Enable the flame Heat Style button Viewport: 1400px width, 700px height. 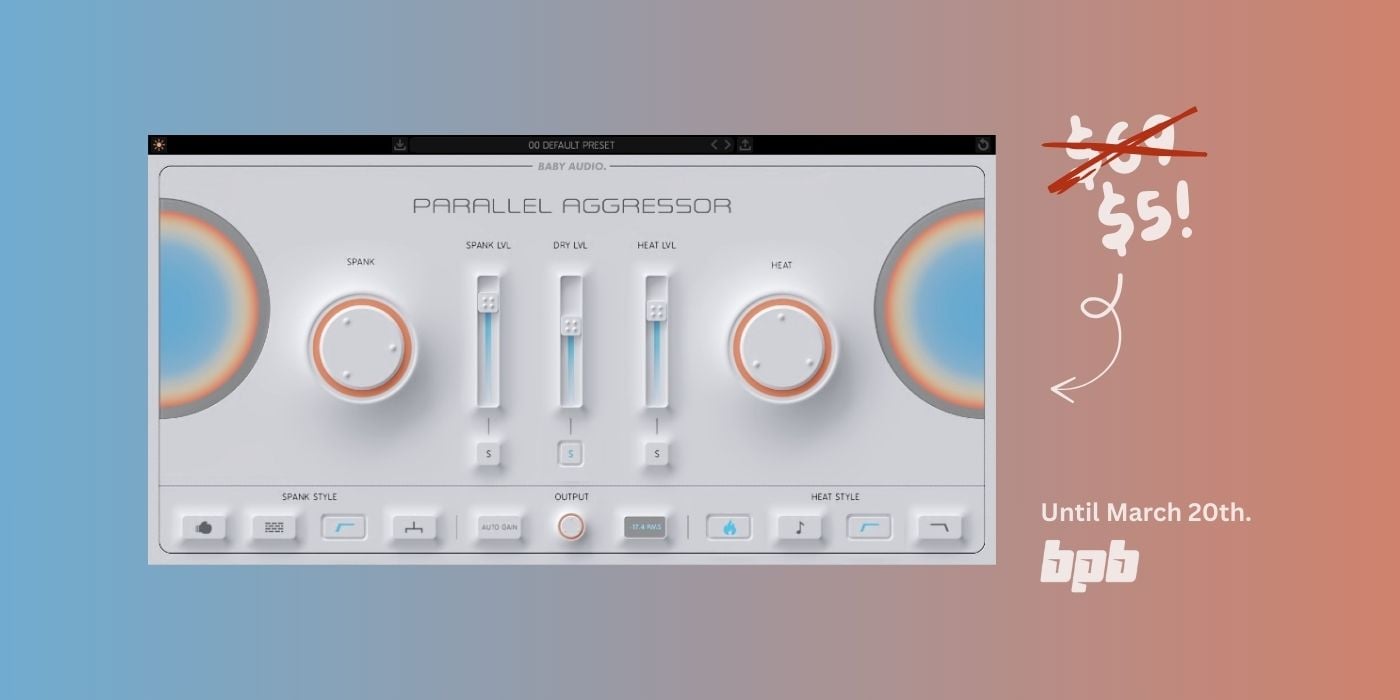[x=729, y=528]
